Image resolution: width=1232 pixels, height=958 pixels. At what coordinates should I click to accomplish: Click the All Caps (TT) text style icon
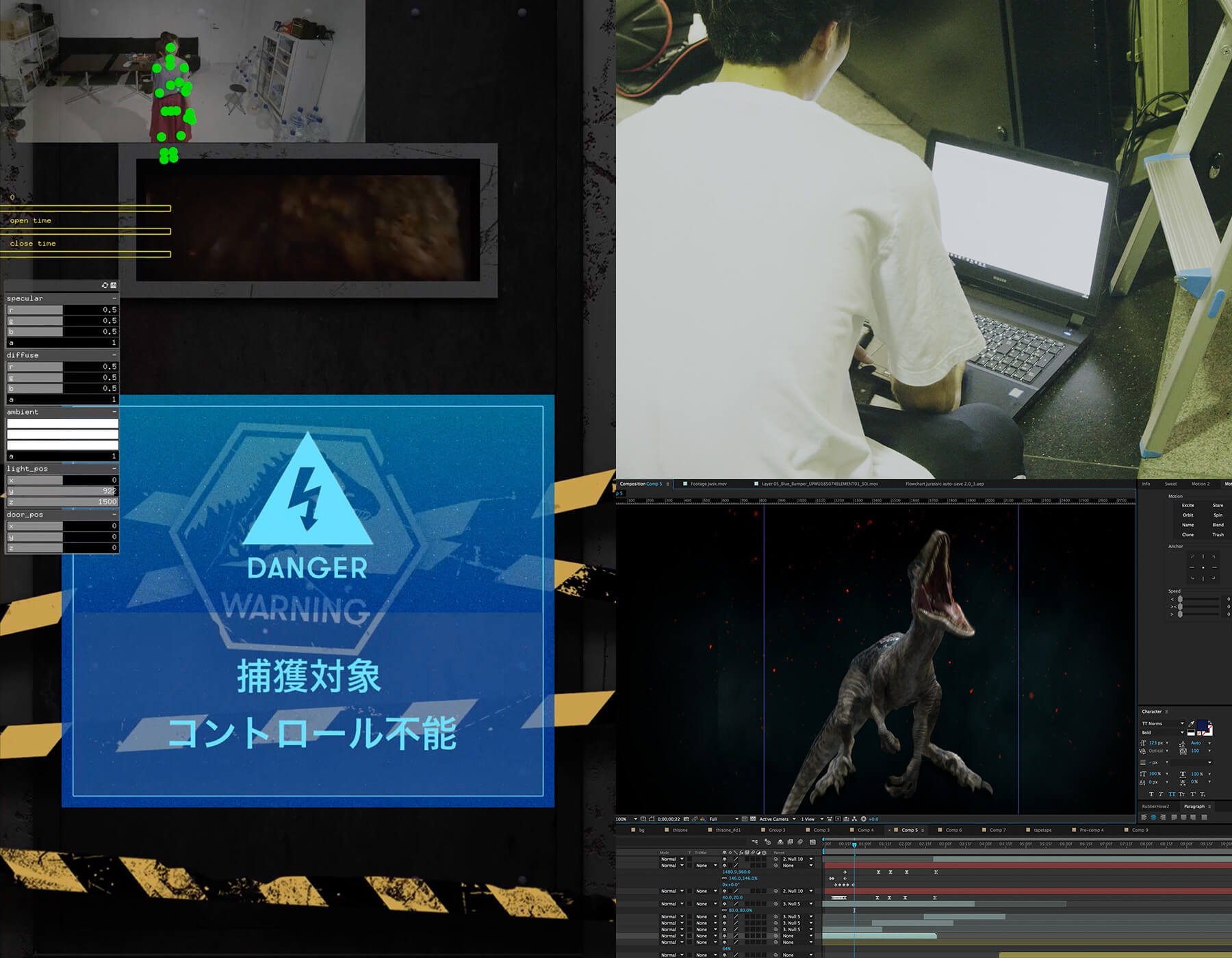point(1172,794)
